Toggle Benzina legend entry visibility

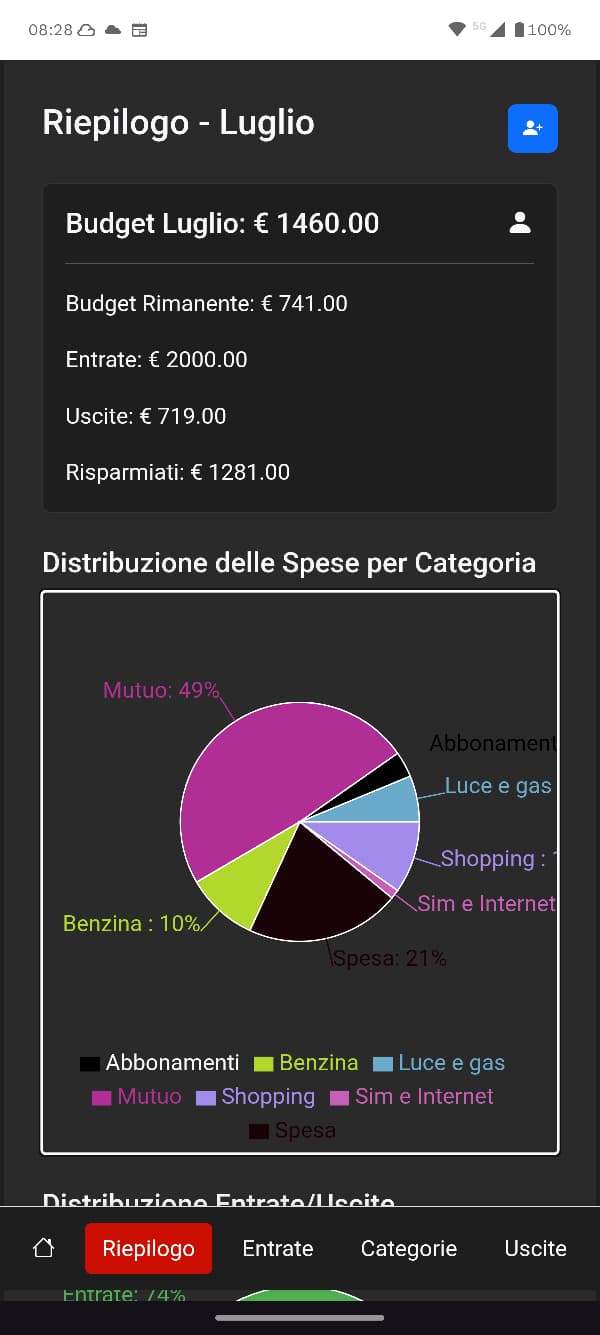306,1063
